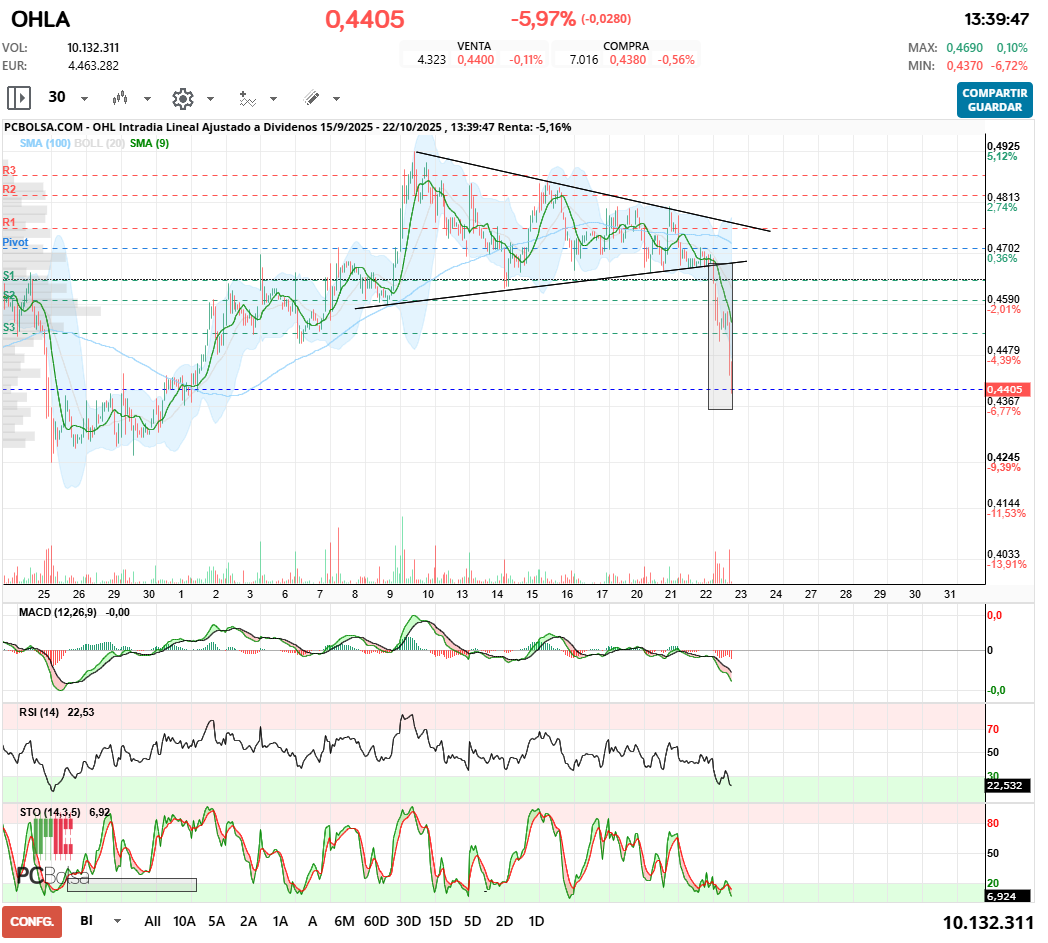
Task: Select the drawing pencil tool icon
Action: [x=311, y=98]
